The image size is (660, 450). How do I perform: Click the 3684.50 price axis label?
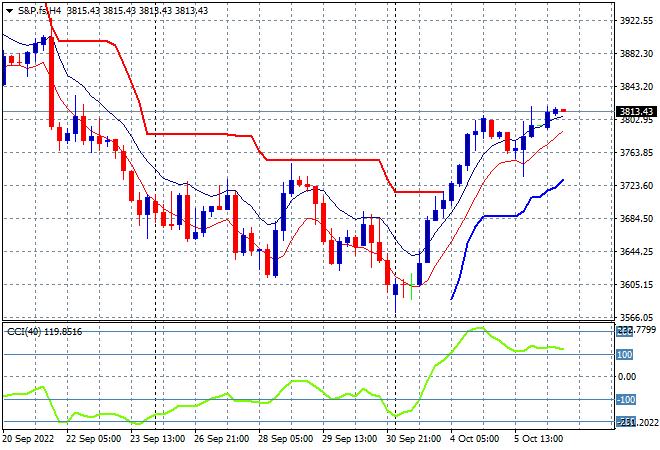point(636,218)
